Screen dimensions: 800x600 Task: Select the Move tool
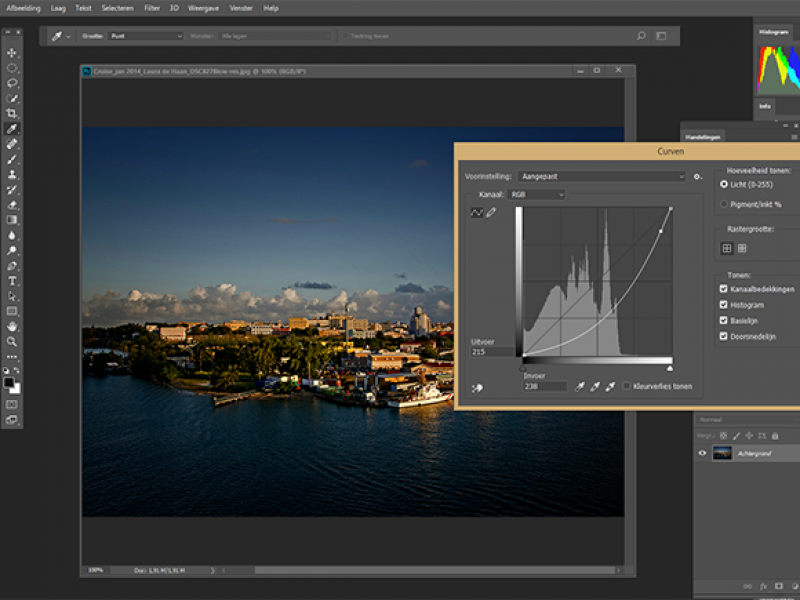tap(13, 53)
